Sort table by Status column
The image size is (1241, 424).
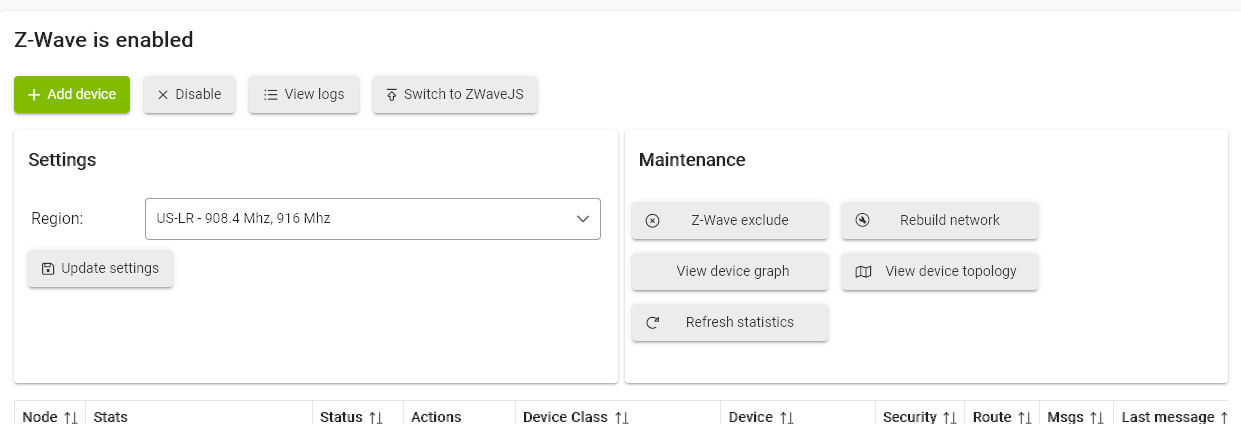click(376, 417)
